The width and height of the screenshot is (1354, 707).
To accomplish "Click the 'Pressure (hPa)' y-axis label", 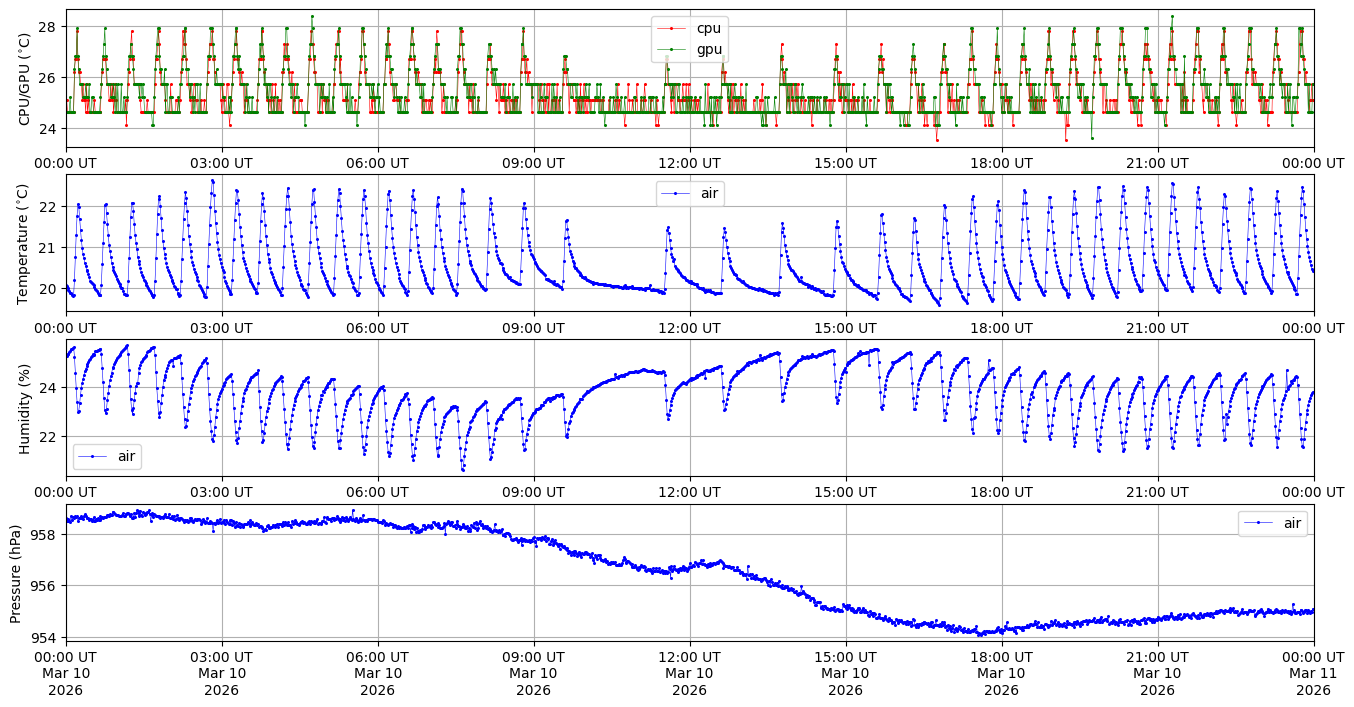I will pyautogui.click(x=16, y=572).
